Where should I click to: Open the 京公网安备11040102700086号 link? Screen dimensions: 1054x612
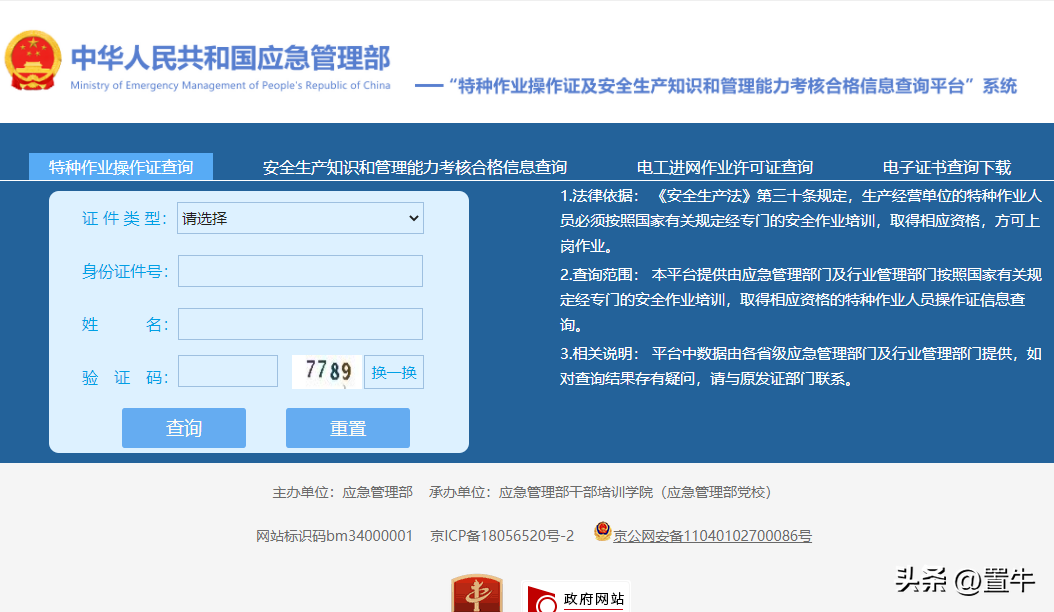712,536
